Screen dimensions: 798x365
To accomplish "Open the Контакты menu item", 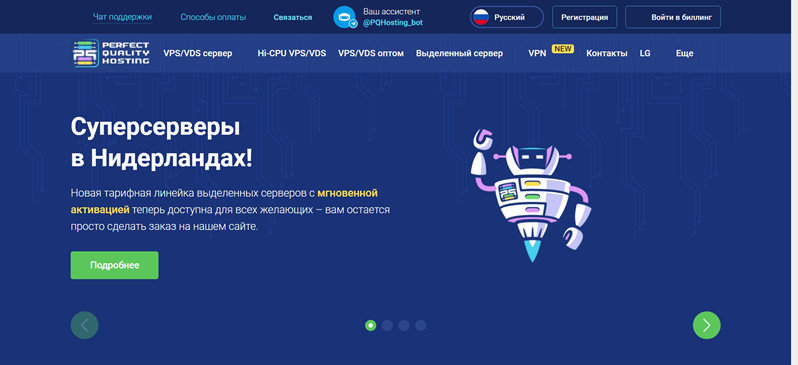I will coord(607,53).
